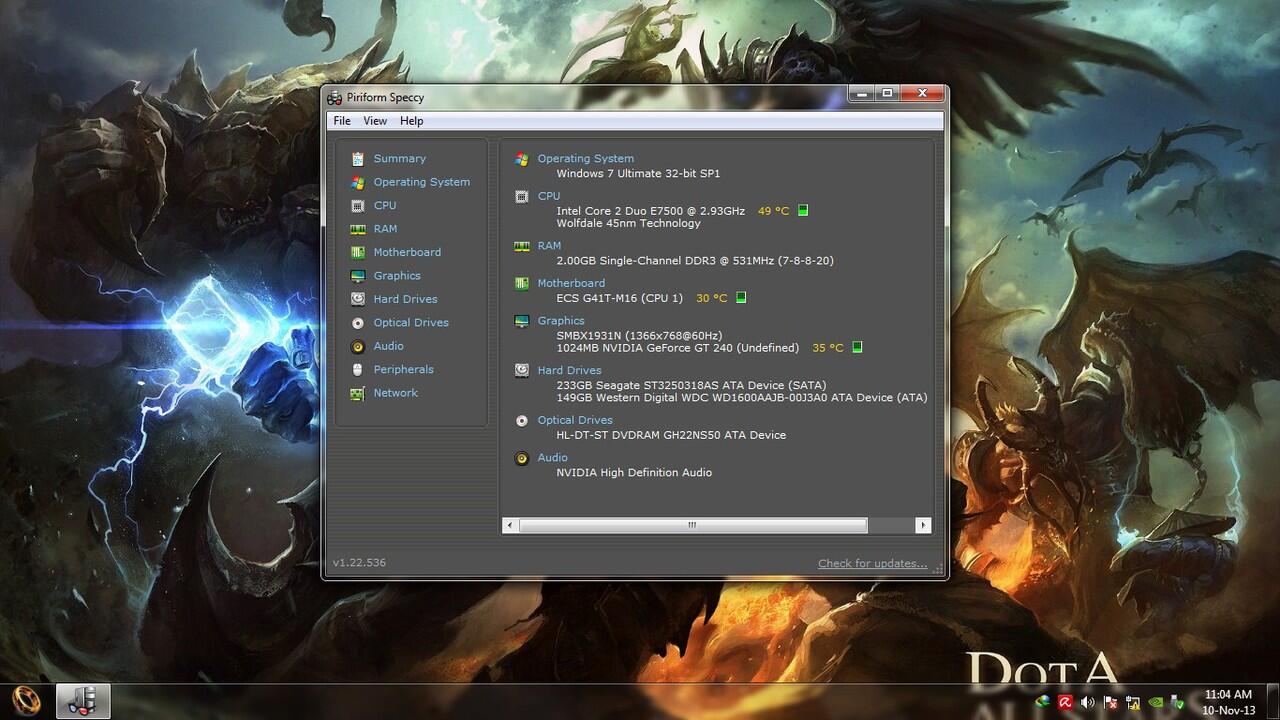
Task: Open the Avira antivirus tray icon
Action: [x=1066, y=702]
